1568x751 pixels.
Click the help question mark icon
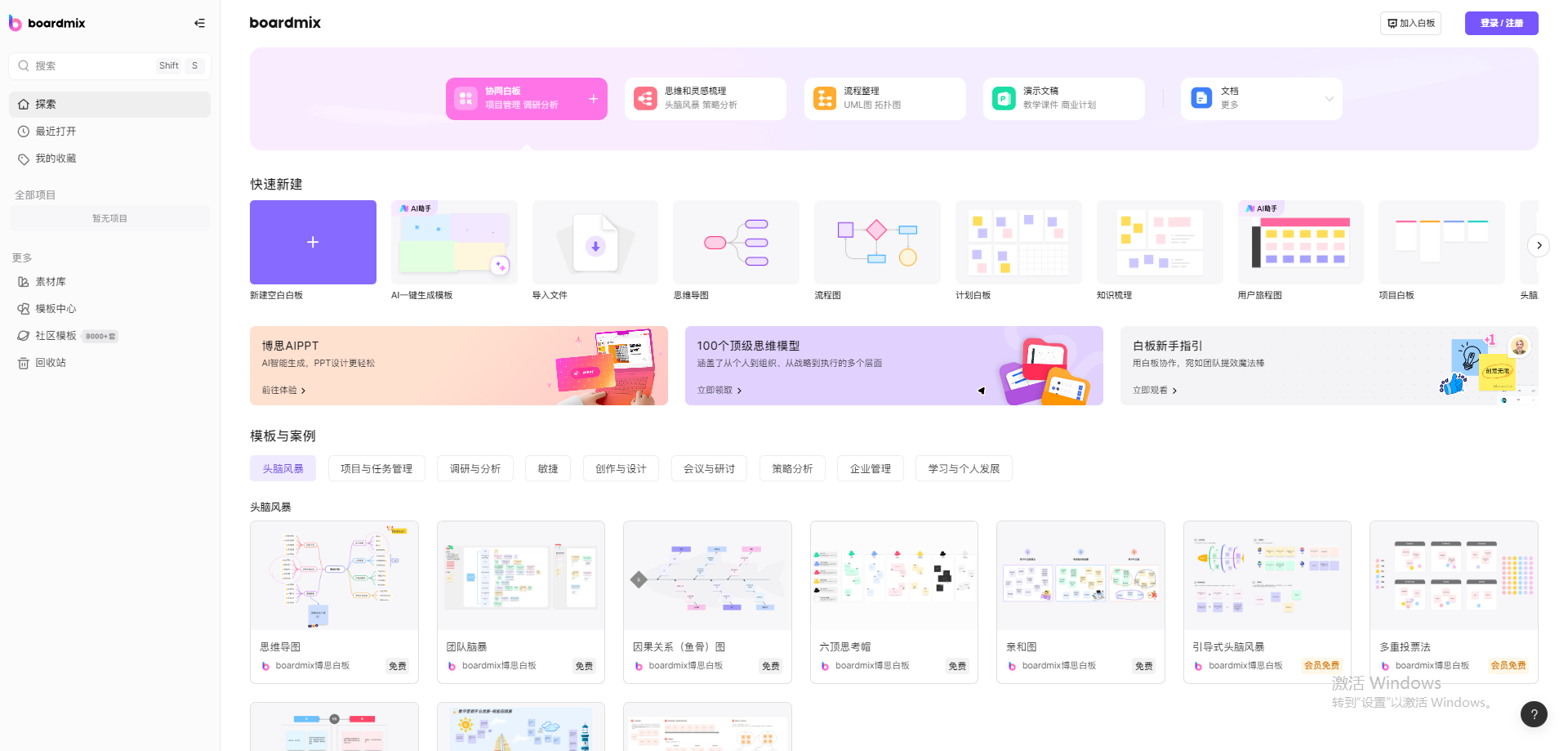[x=1534, y=714]
